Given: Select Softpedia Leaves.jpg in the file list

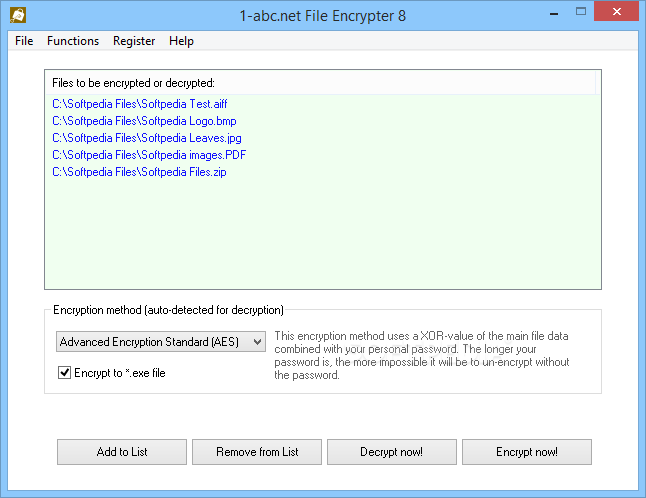Looking at the screenshot, I should (x=147, y=138).
